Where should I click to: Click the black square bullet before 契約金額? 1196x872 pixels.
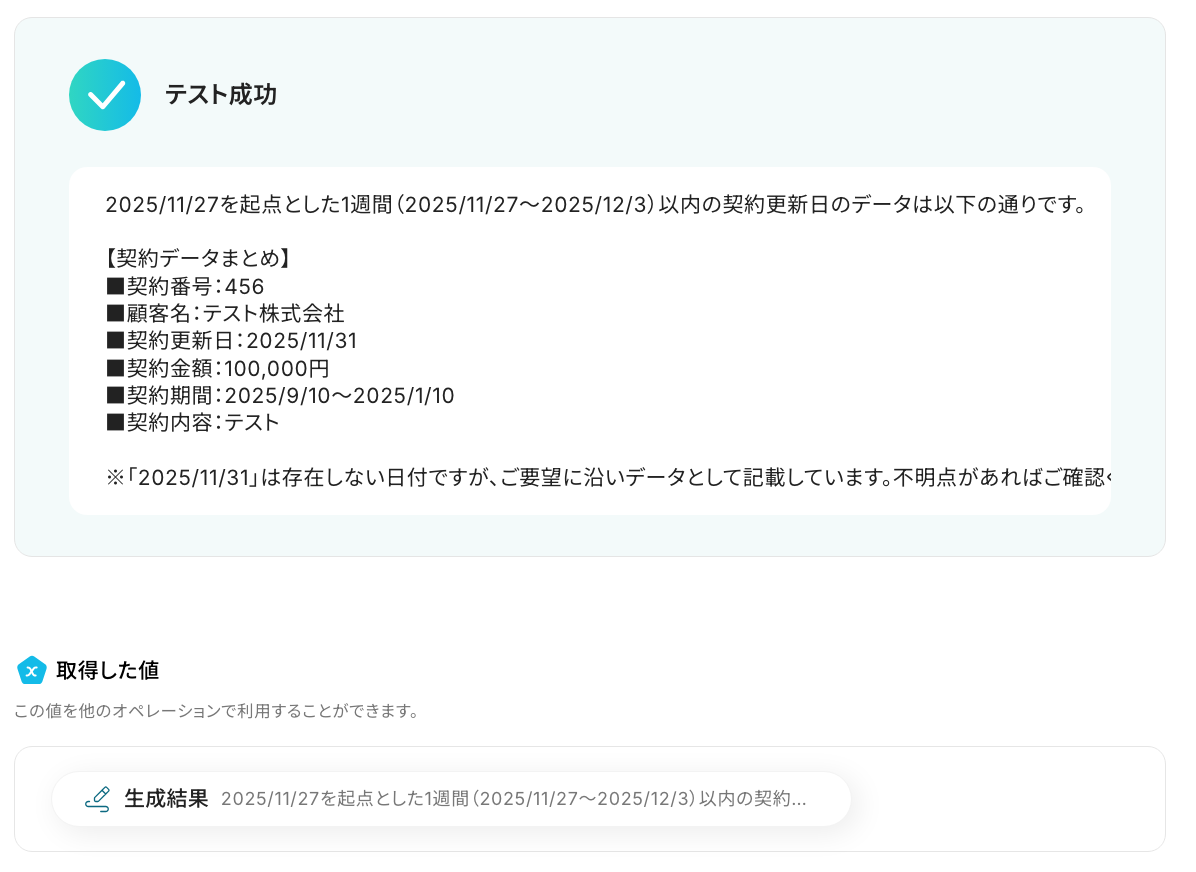(115, 368)
